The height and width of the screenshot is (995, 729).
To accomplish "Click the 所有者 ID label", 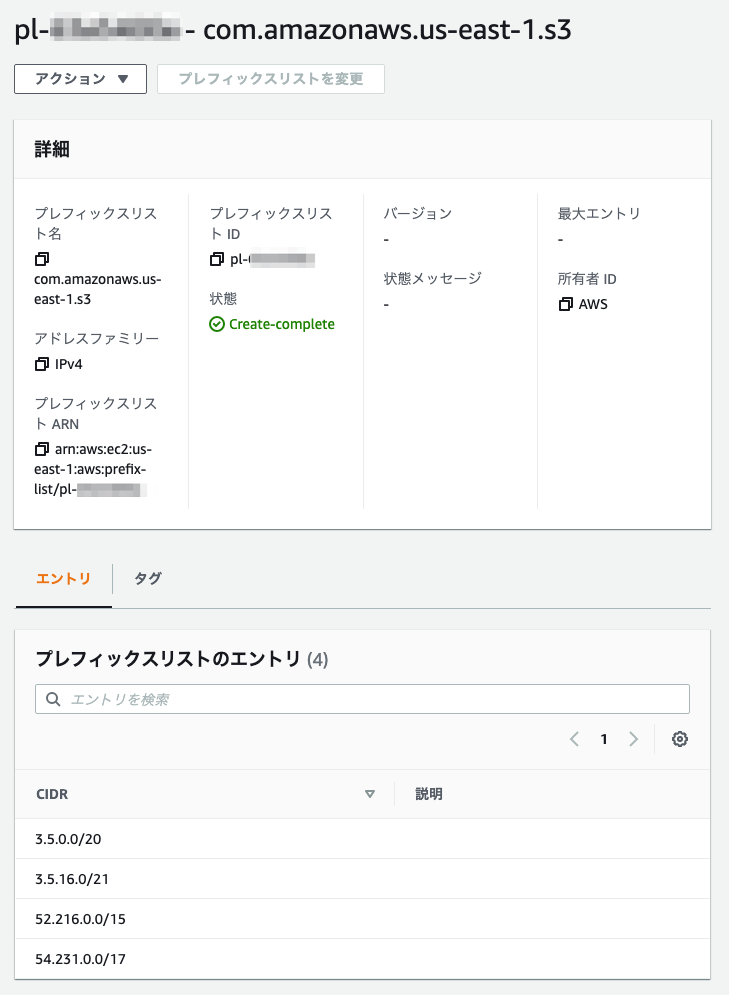I will [x=587, y=279].
